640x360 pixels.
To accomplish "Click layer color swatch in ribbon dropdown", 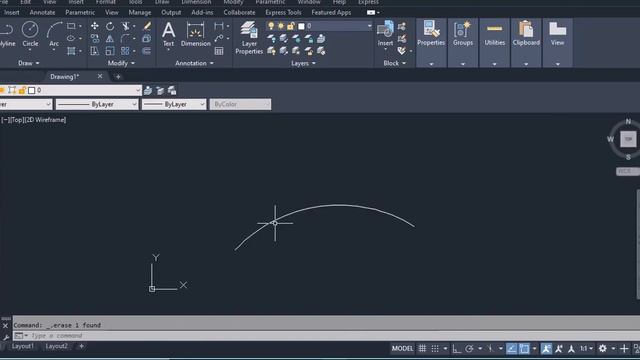I will tap(301, 26).
